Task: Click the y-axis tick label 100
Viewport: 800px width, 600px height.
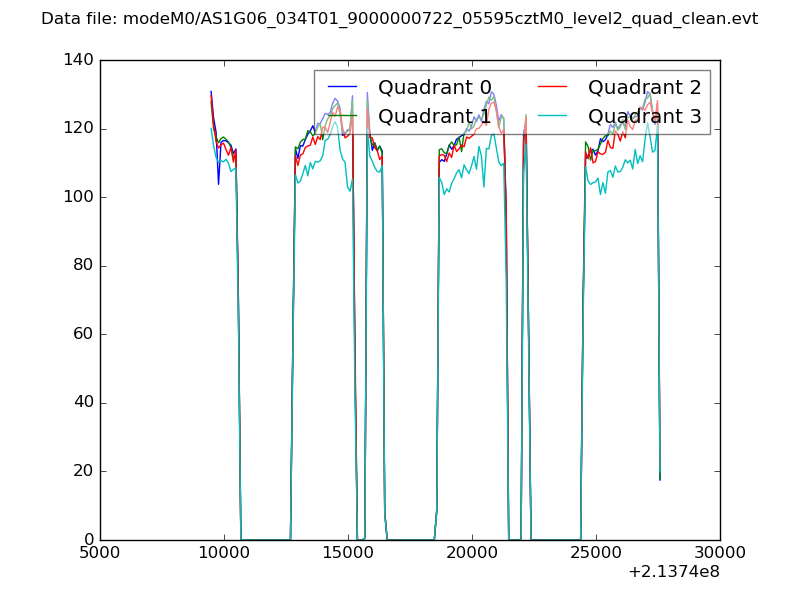Action: tap(82, 198)
